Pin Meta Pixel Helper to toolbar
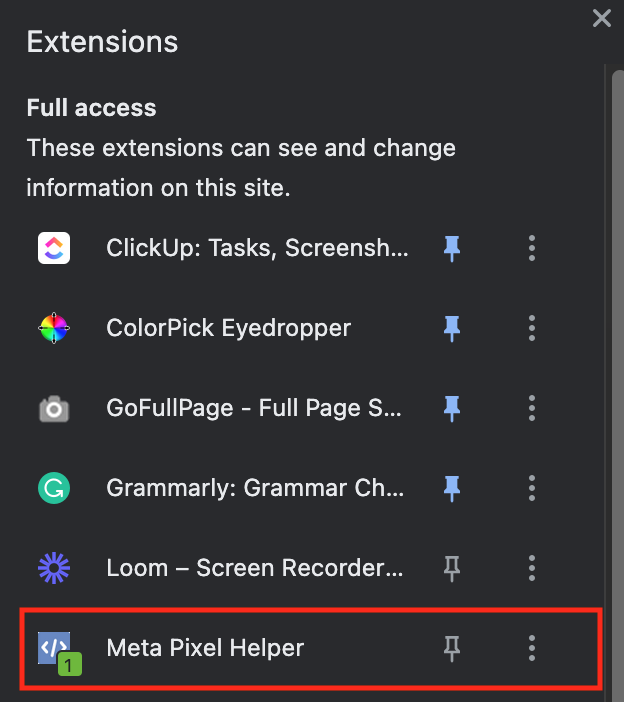Viewport: 624px width, 702px height. pyautogui.click(x=452, y=648)
